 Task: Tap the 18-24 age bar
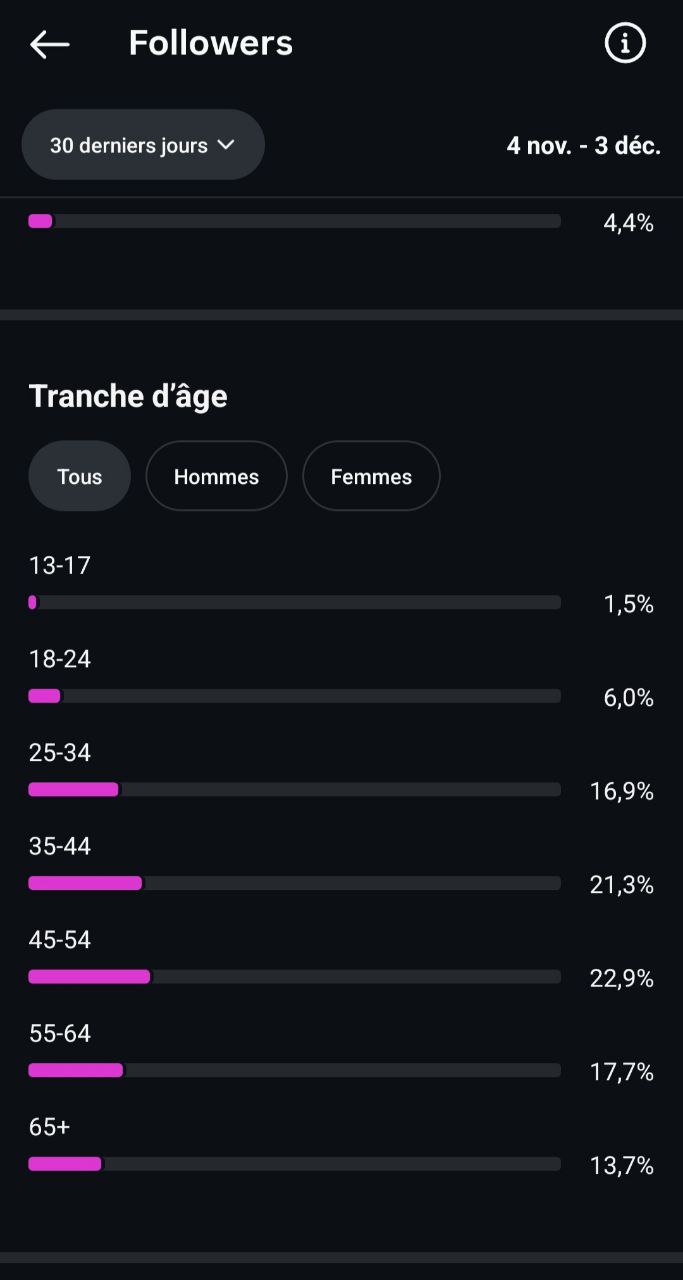coord(294,696)
